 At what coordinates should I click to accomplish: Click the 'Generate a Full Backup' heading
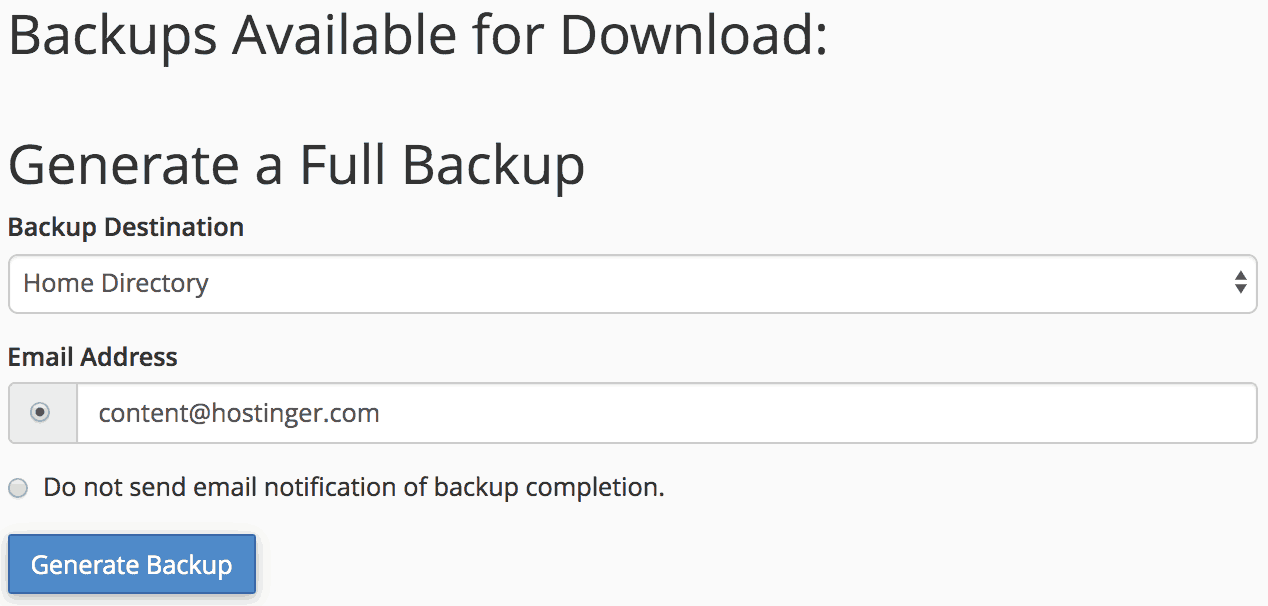[296, 165]
